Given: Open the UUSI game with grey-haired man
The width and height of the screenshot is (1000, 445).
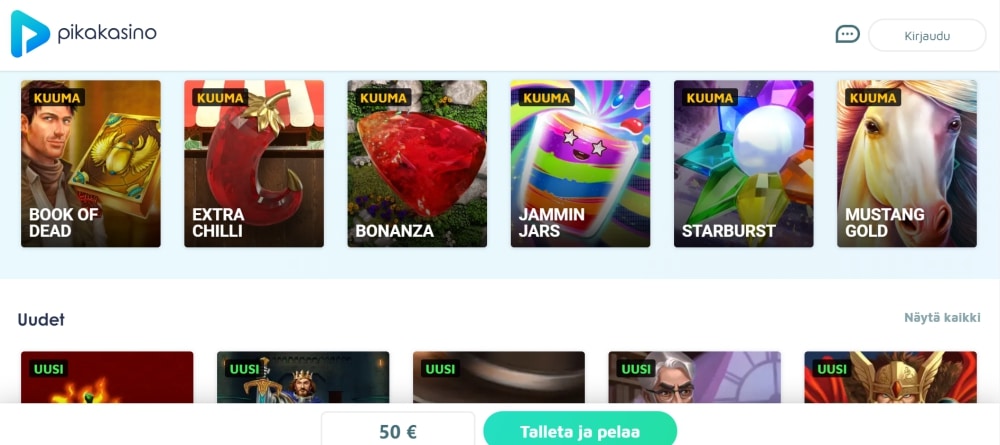Looking at the screenshot, I should [x=695, y=377].
